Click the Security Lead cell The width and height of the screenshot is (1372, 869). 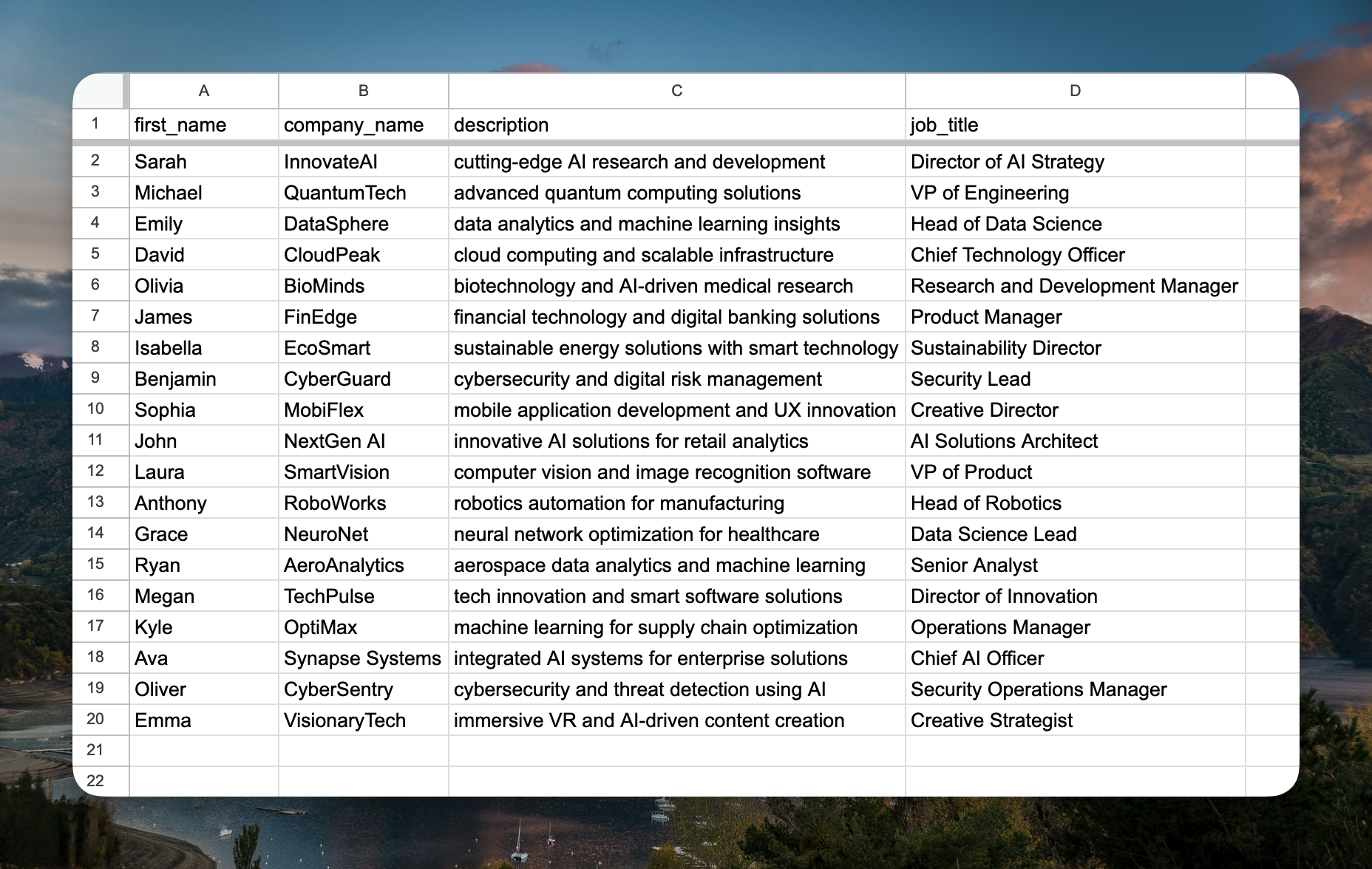(x=1076, y=378)
